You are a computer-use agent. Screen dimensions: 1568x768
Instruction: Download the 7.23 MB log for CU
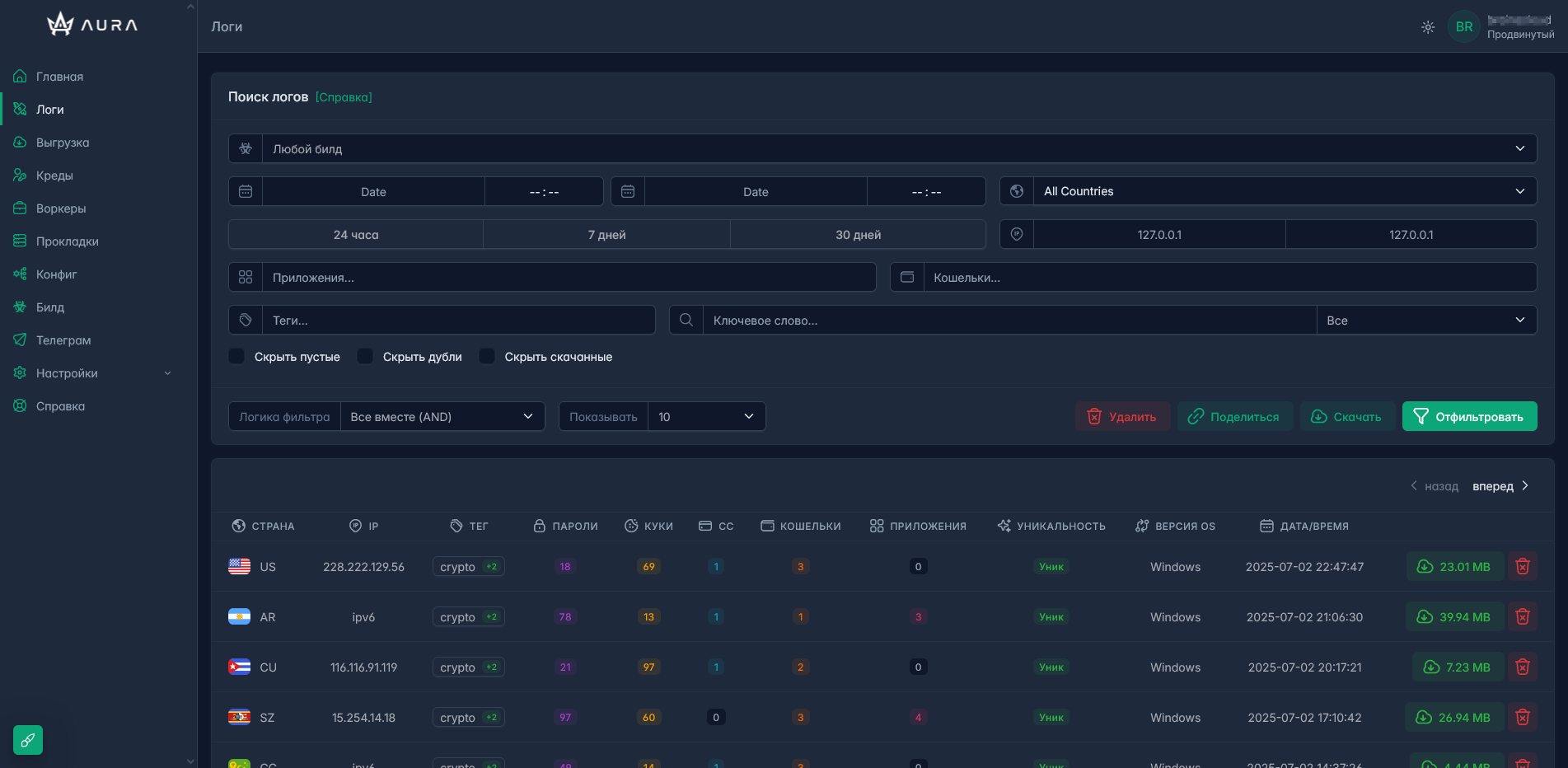point(1457,667)
